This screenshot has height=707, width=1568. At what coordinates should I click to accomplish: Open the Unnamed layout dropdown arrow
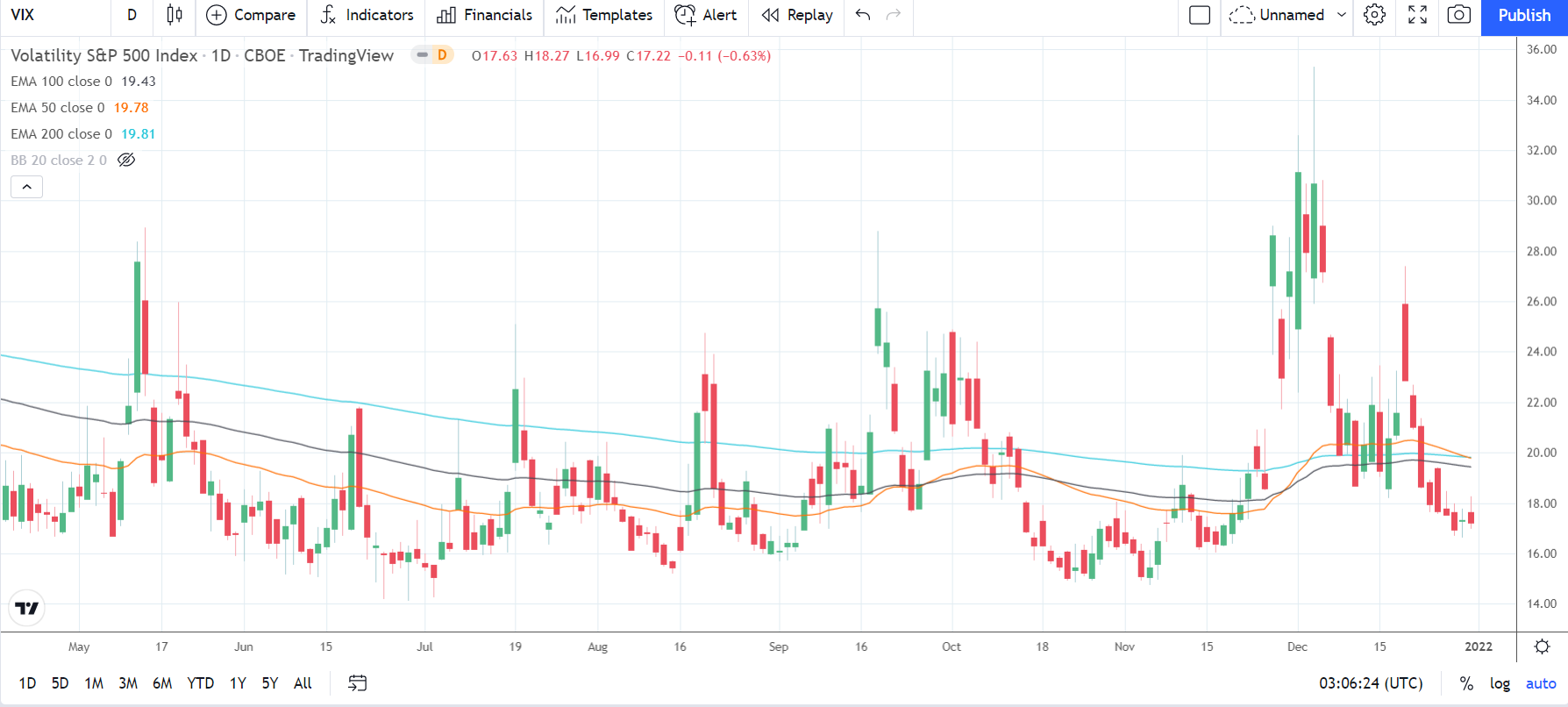coord(1342,15)
